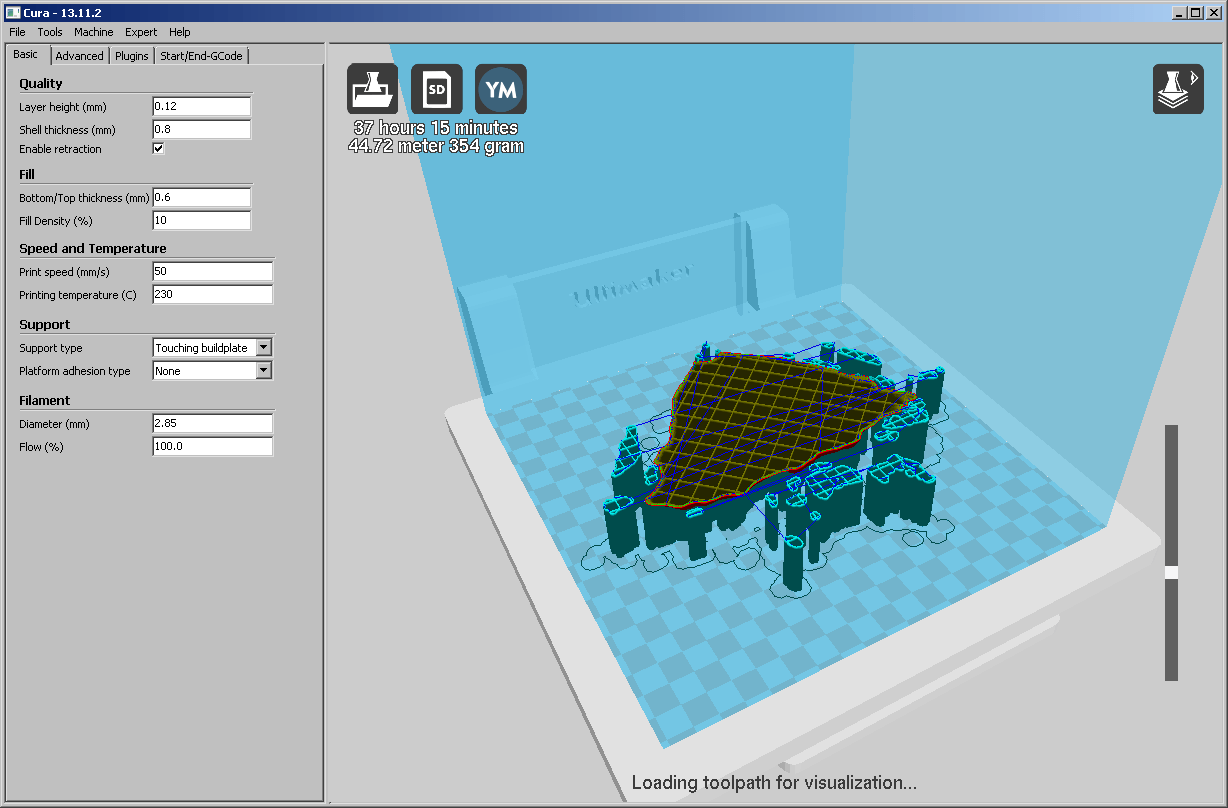This screenshot has width=1228, height=808.
Task: Click the 'Speed and Temperature' section heading
Action: click(93, 248)
